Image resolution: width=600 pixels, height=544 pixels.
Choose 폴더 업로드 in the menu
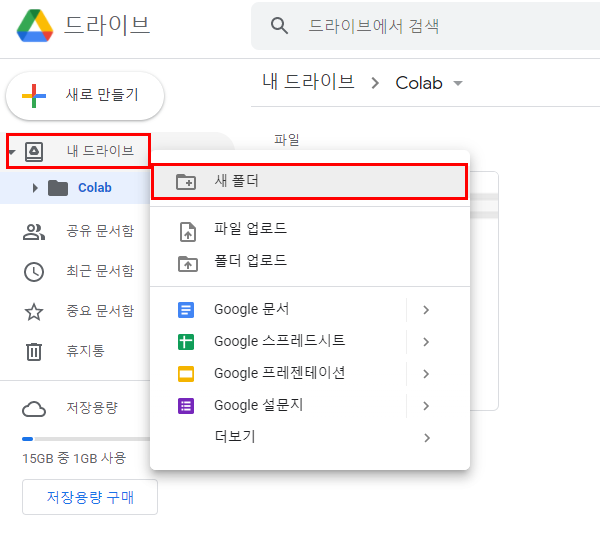coord(310,261)
